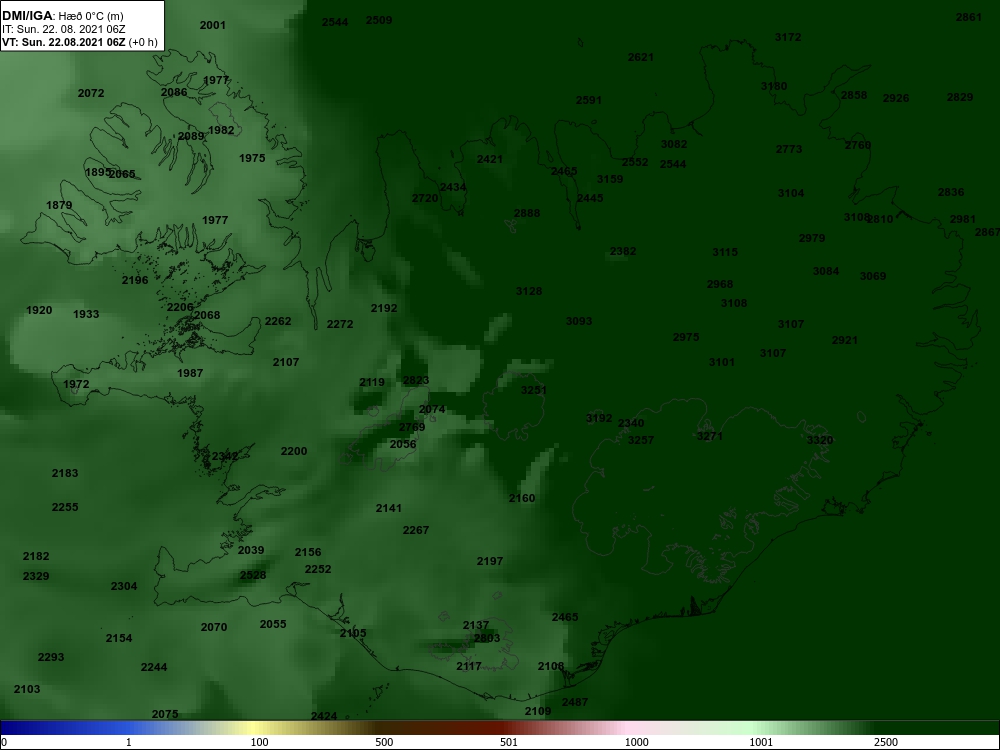Click the value 2979 on the map
Image resolution: width=1000 pixels, height=750 pixels.
(812, 239)
